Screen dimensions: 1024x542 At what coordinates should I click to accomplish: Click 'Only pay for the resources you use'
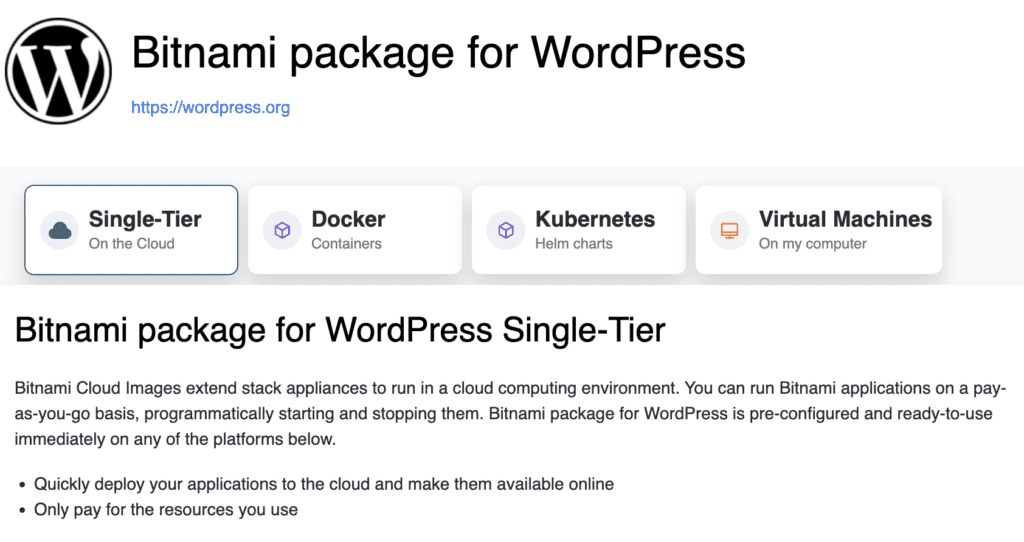coord(166,509)
